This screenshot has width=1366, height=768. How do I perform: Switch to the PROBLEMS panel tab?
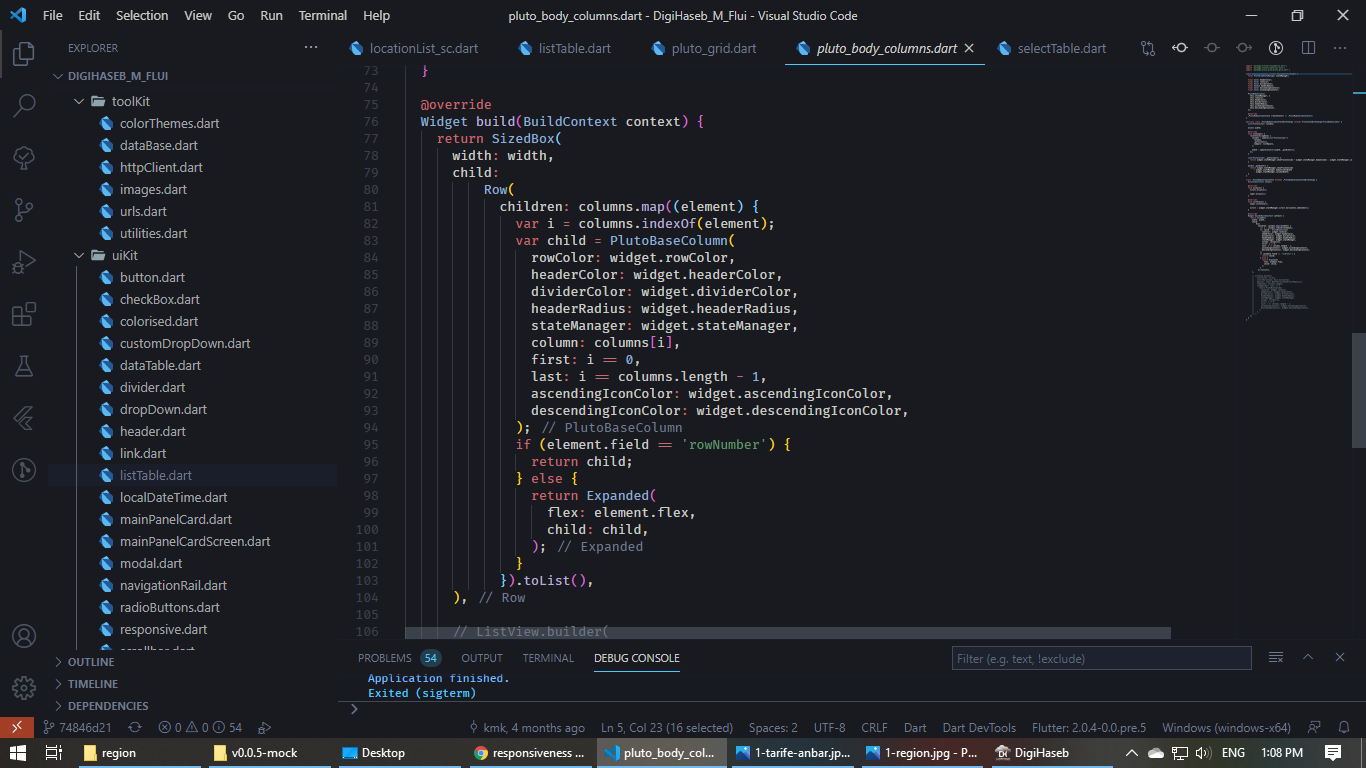click(x=387, y=657)
